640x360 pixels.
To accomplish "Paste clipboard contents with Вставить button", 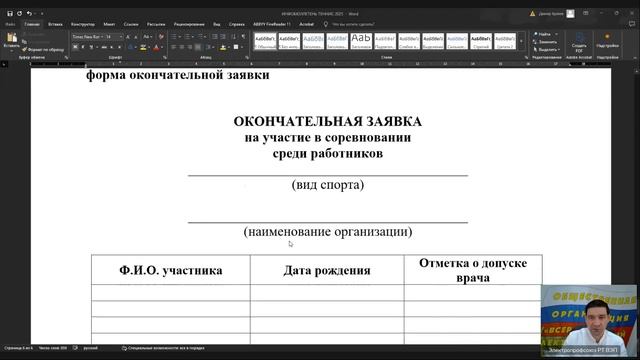I will [11, 41].
